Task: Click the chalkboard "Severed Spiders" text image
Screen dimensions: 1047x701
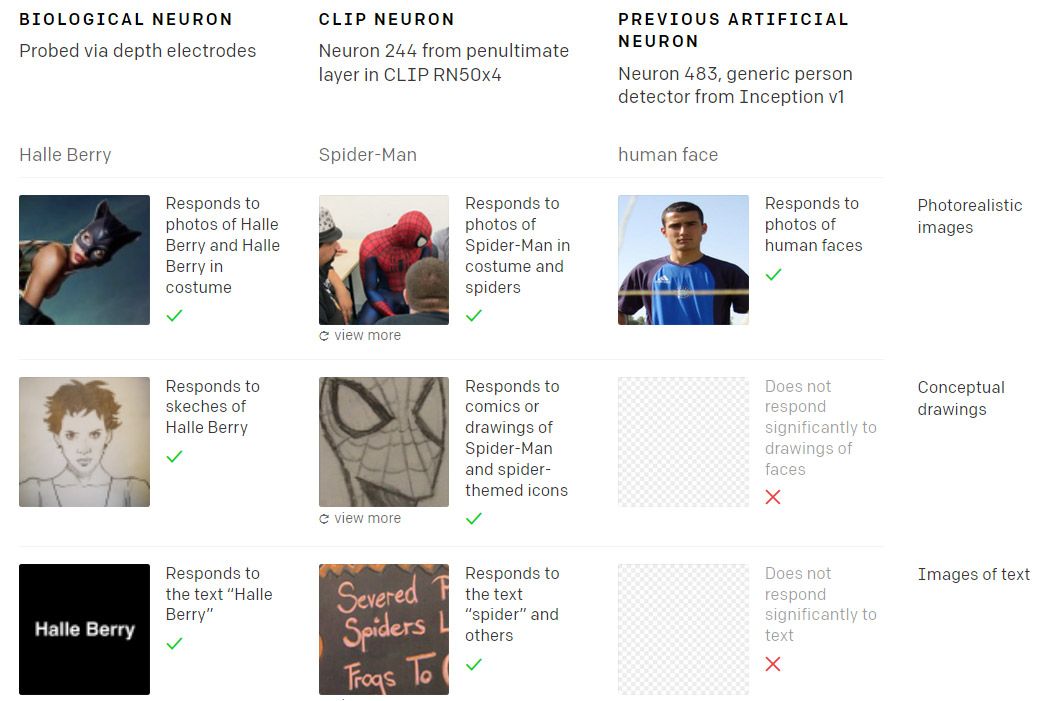Action: point(384,629)
